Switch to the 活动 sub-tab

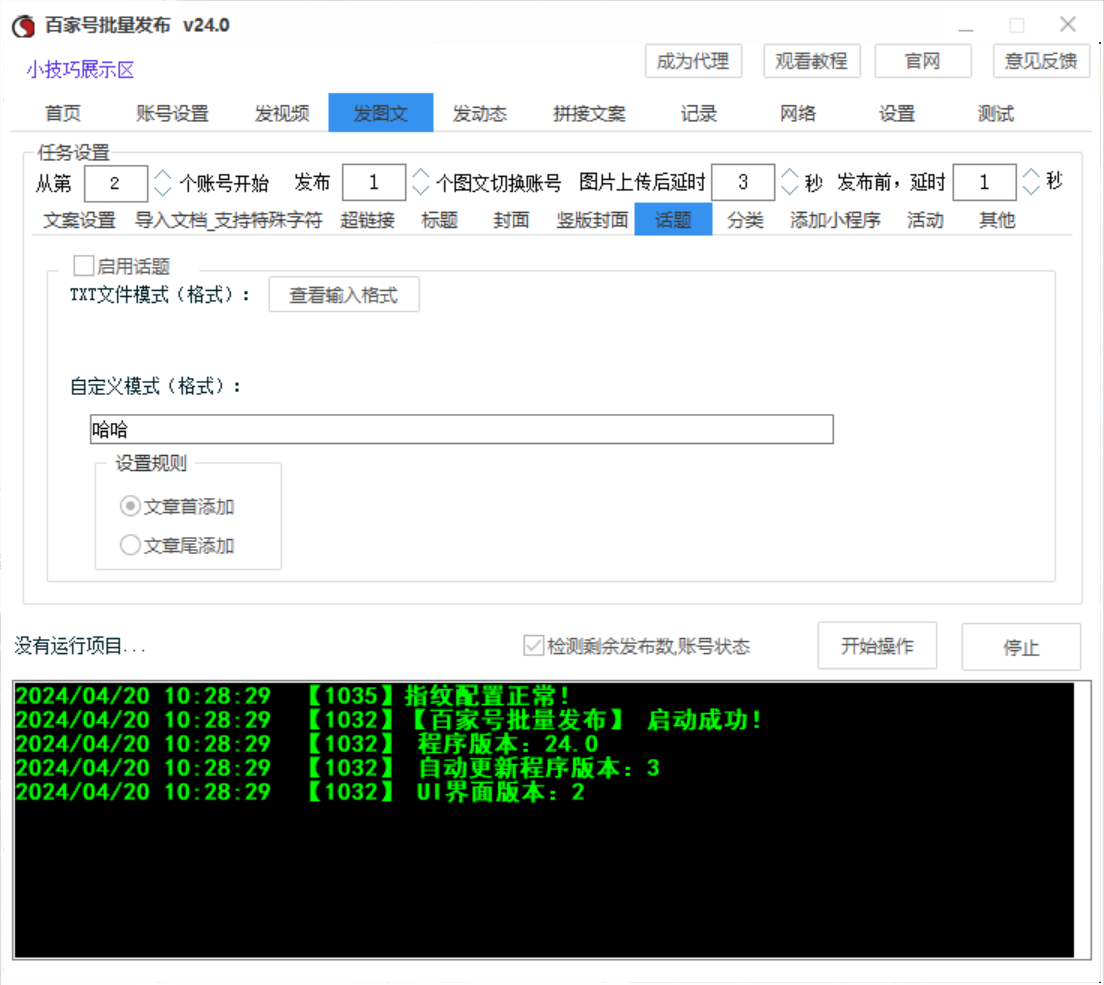[x=925, y=220]
